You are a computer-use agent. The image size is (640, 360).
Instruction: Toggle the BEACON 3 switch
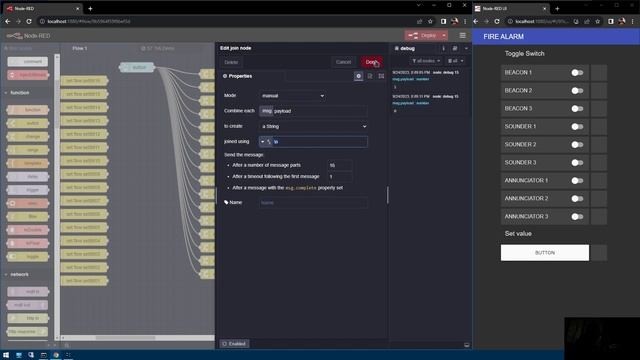pyautogui.click(x=577, y=109)
